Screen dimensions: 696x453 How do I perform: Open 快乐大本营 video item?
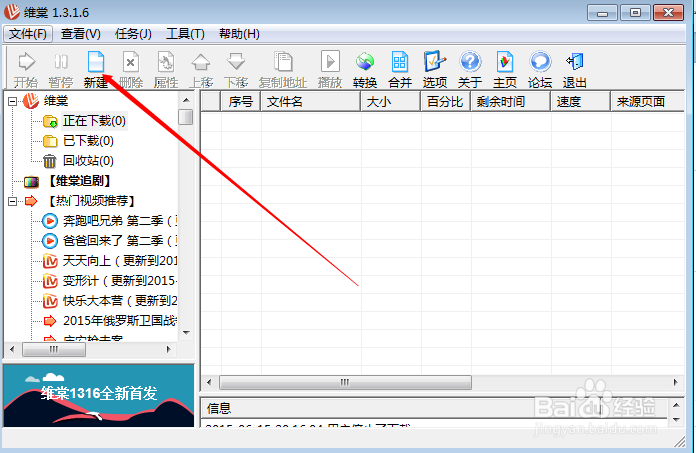(x=120, y=301)
